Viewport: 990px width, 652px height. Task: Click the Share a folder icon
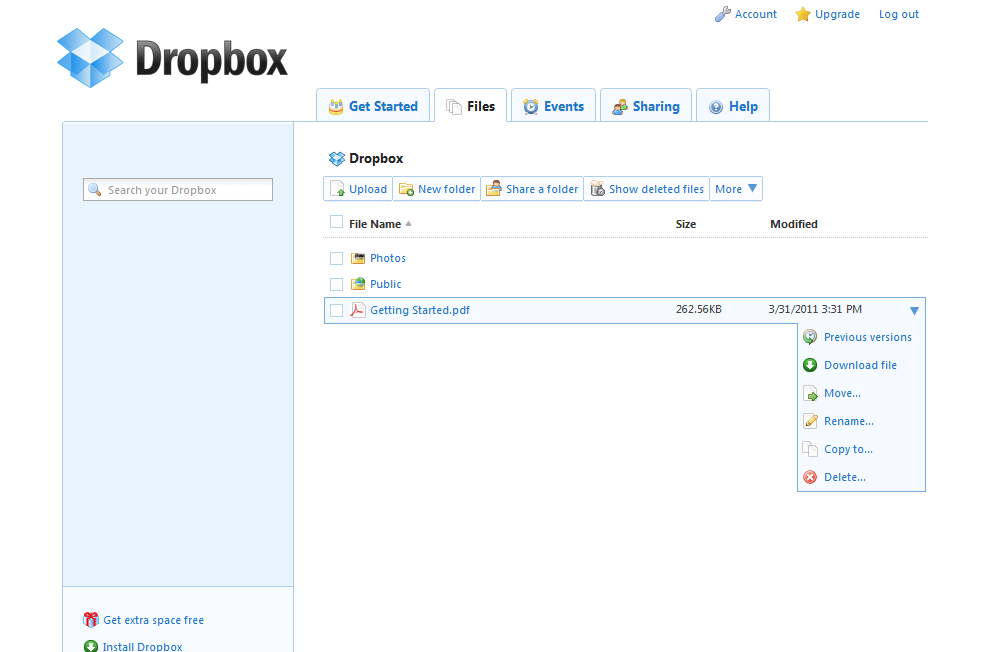494,188
